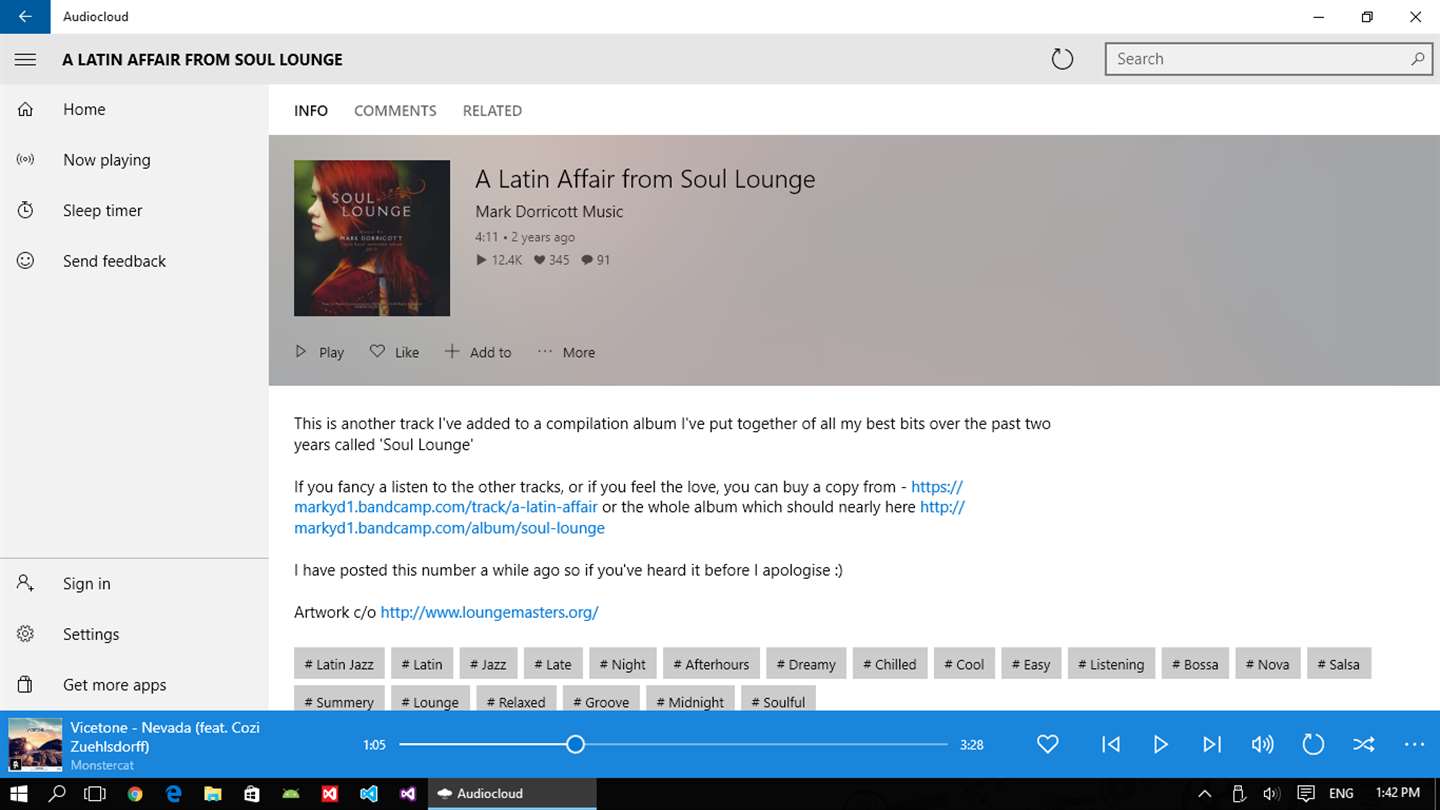
Task: Select the # Salsa tag
Action: coord(1339,664)
